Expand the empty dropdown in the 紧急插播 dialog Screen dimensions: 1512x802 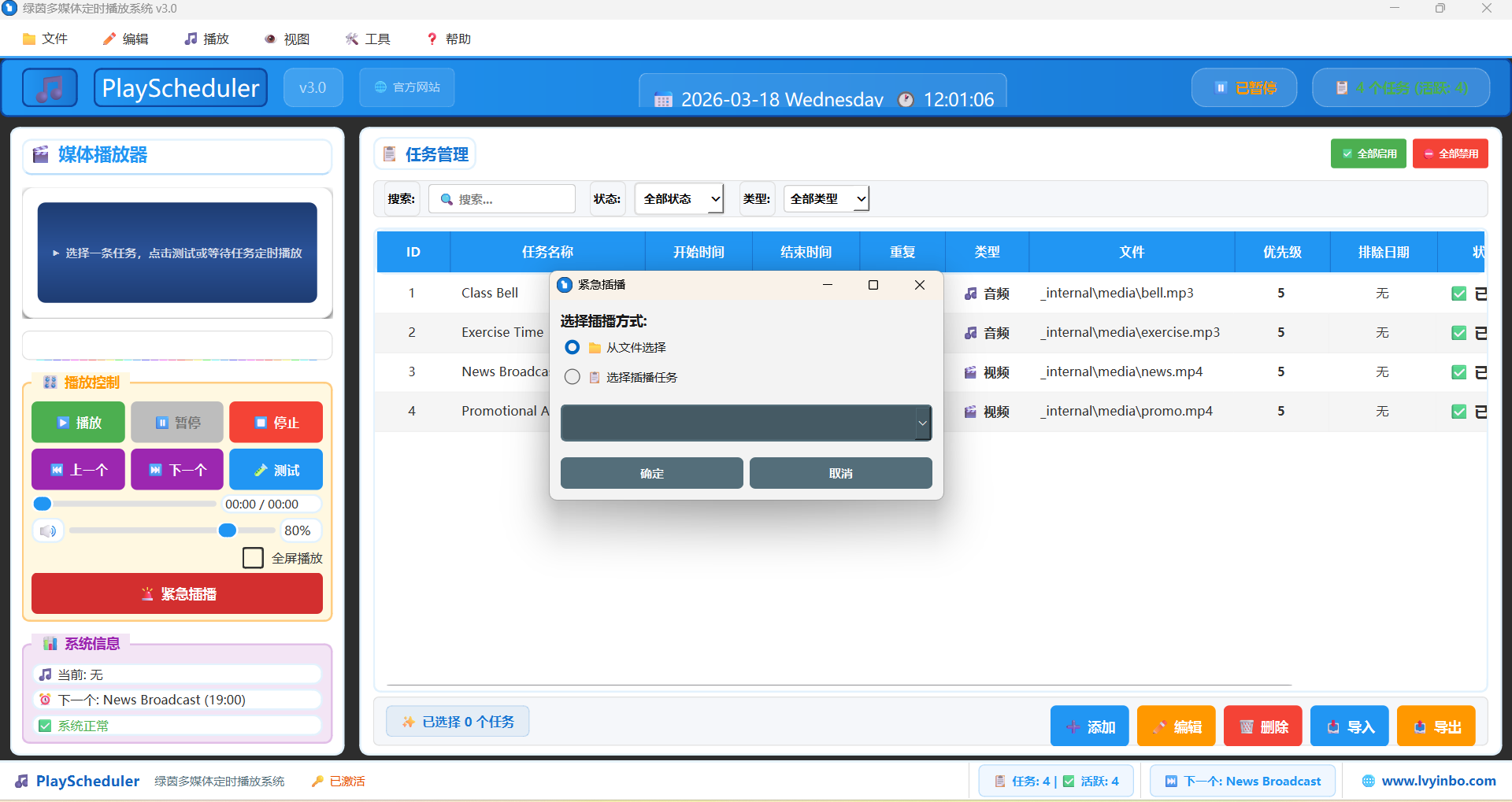(x=921, y=423)
